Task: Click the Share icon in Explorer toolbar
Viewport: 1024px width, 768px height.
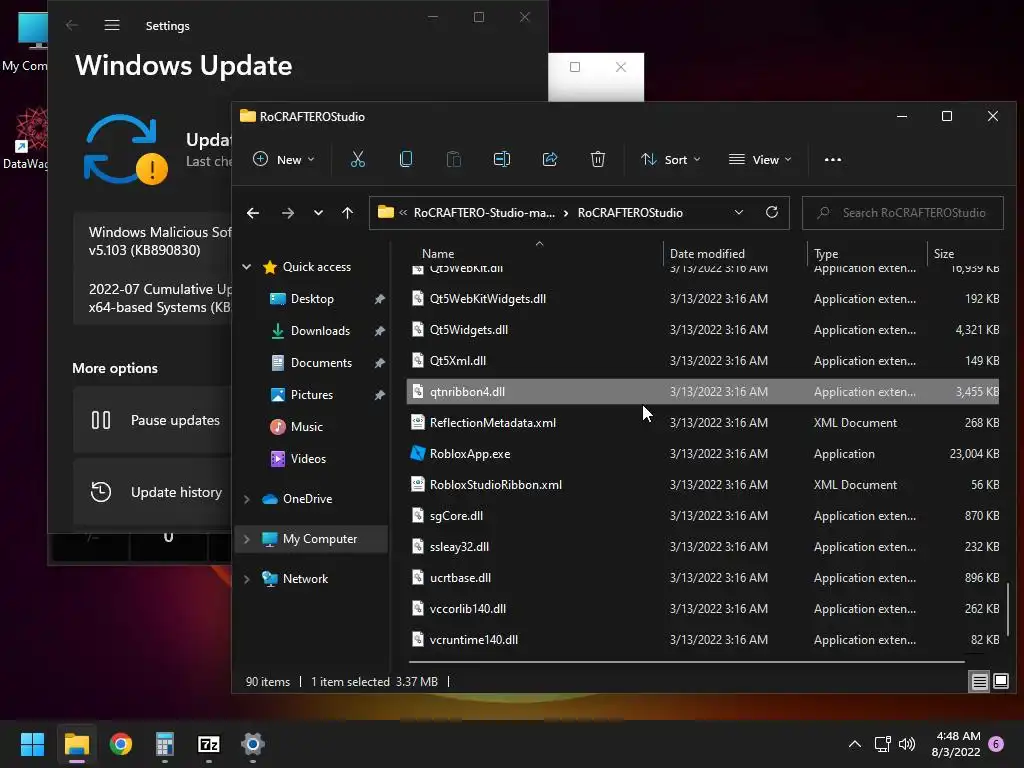Action: coord(550,159)
